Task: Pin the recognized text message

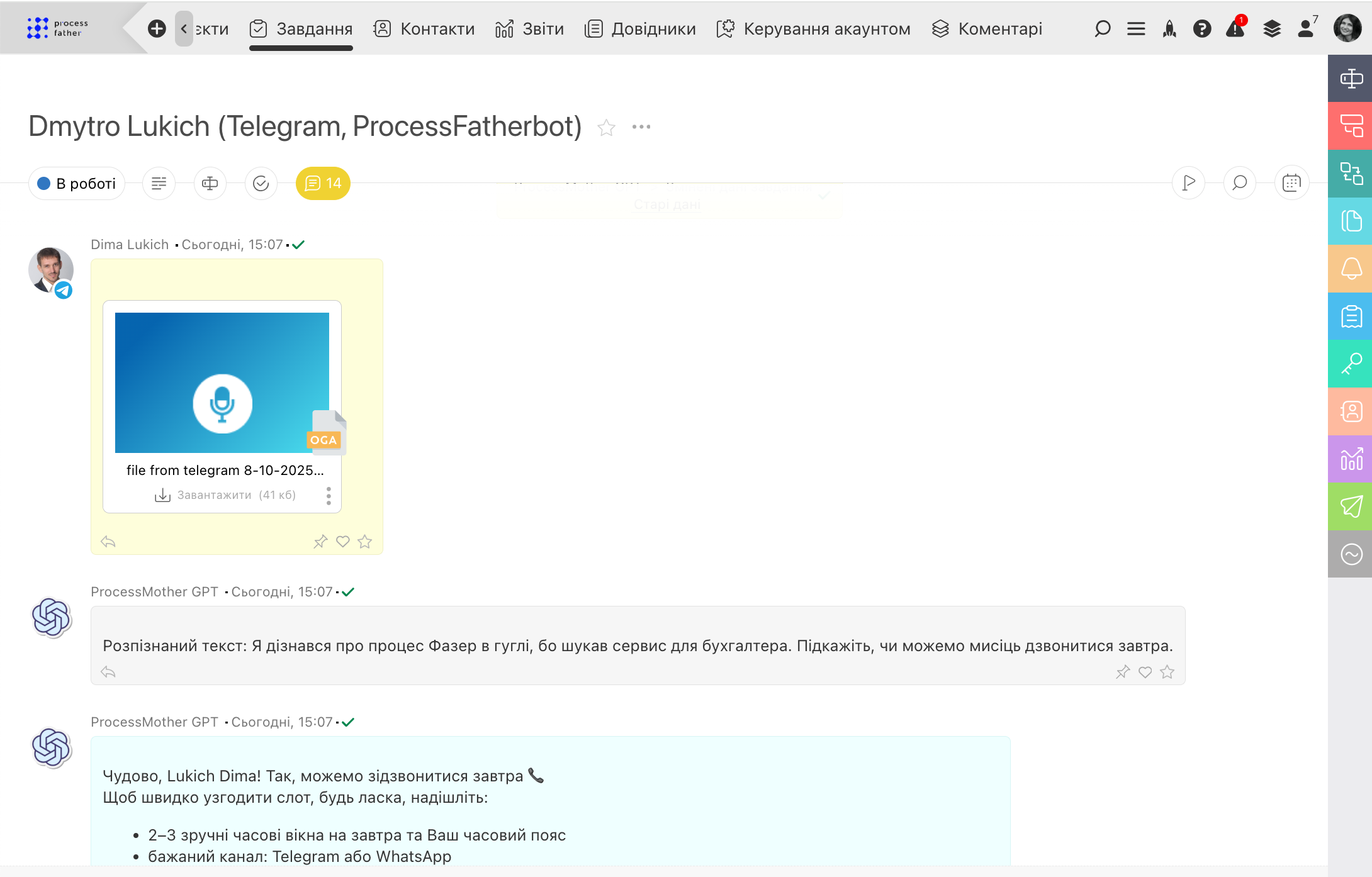Action: [x=1123, y=672]
